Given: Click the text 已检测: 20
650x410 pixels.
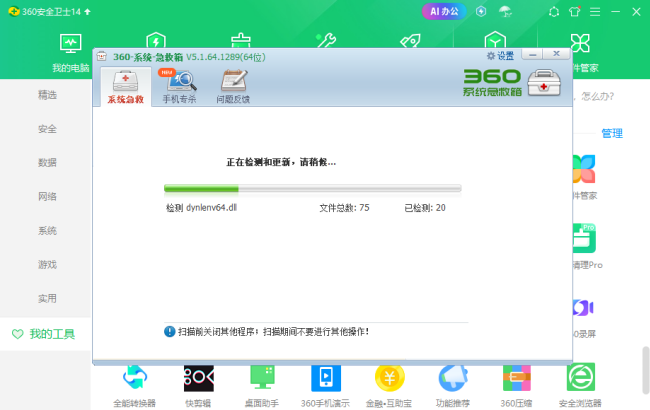Looking at the screenshot, I should coord(425,208).
